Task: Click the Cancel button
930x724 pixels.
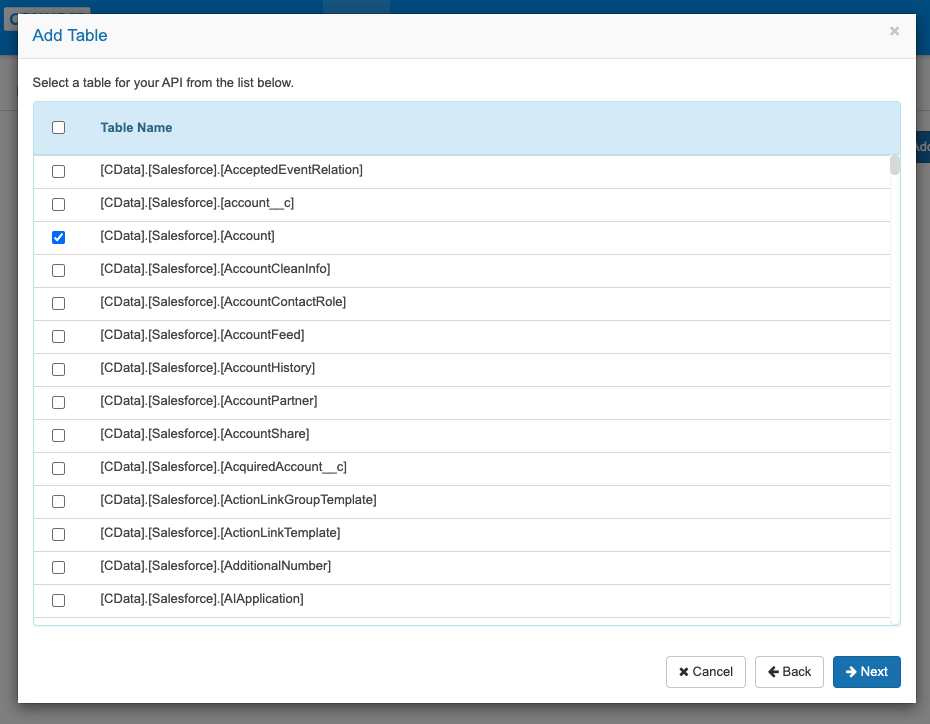Action: click(706, 672)
